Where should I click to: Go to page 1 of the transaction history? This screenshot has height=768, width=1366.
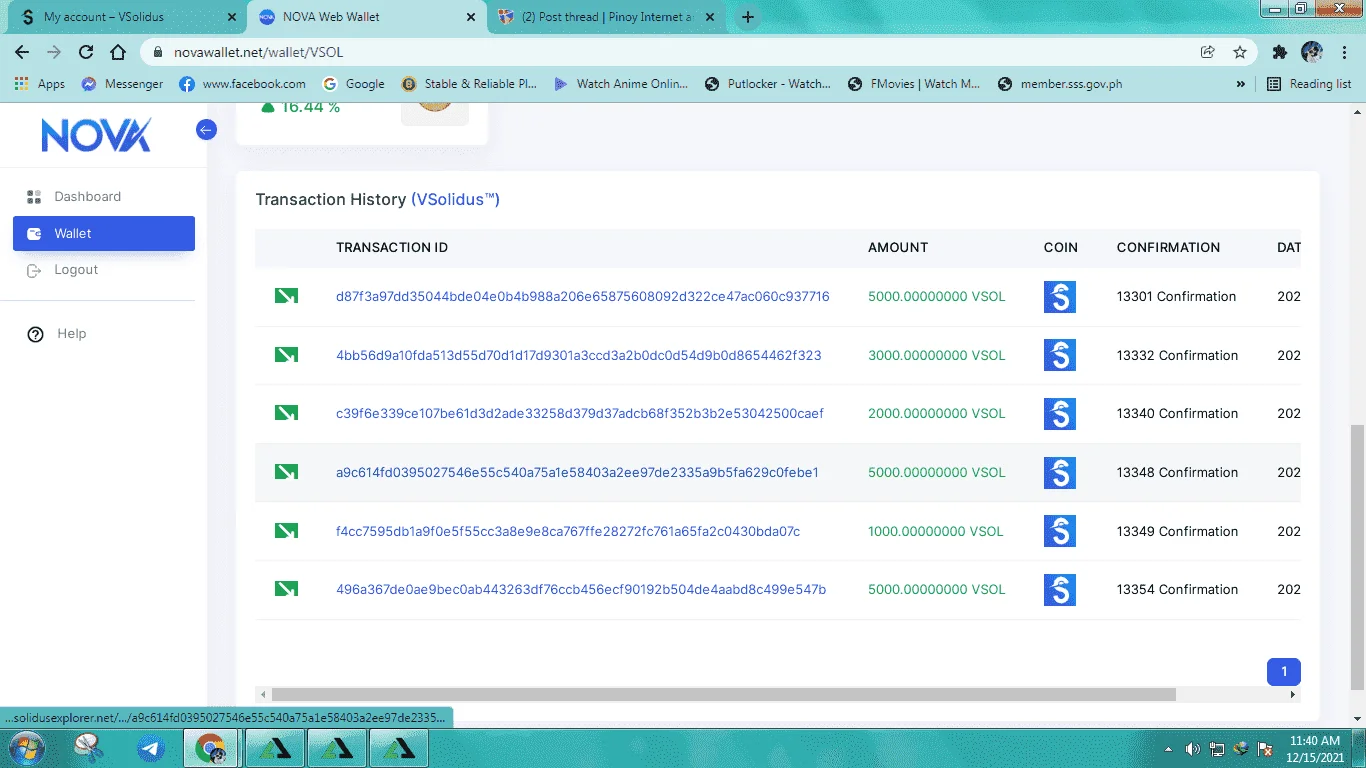coord(1284,672)
